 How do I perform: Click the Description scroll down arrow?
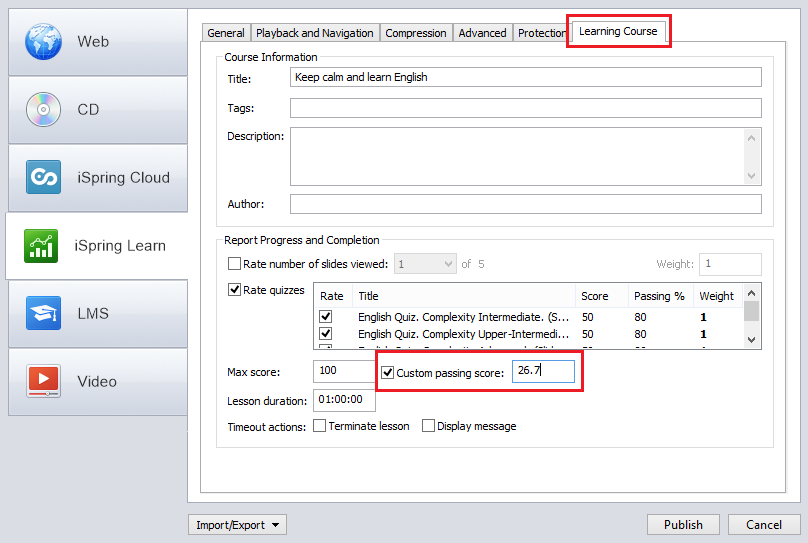(751, 176)
